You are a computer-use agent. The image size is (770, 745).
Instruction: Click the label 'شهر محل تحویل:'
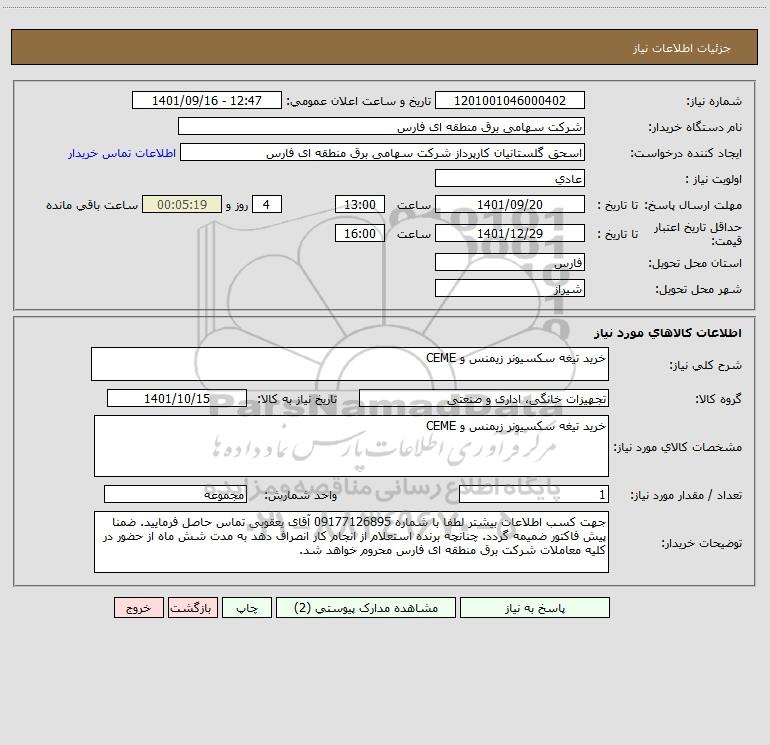pyautogui.click(x=699, y=289)
